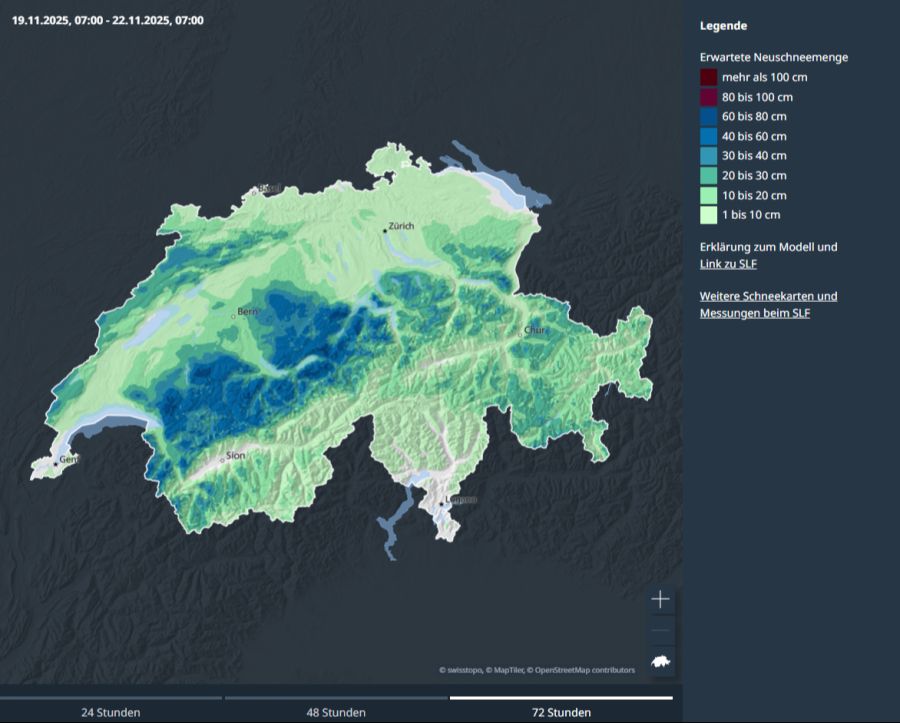Zoom out with the minus button

coord(660,631)
